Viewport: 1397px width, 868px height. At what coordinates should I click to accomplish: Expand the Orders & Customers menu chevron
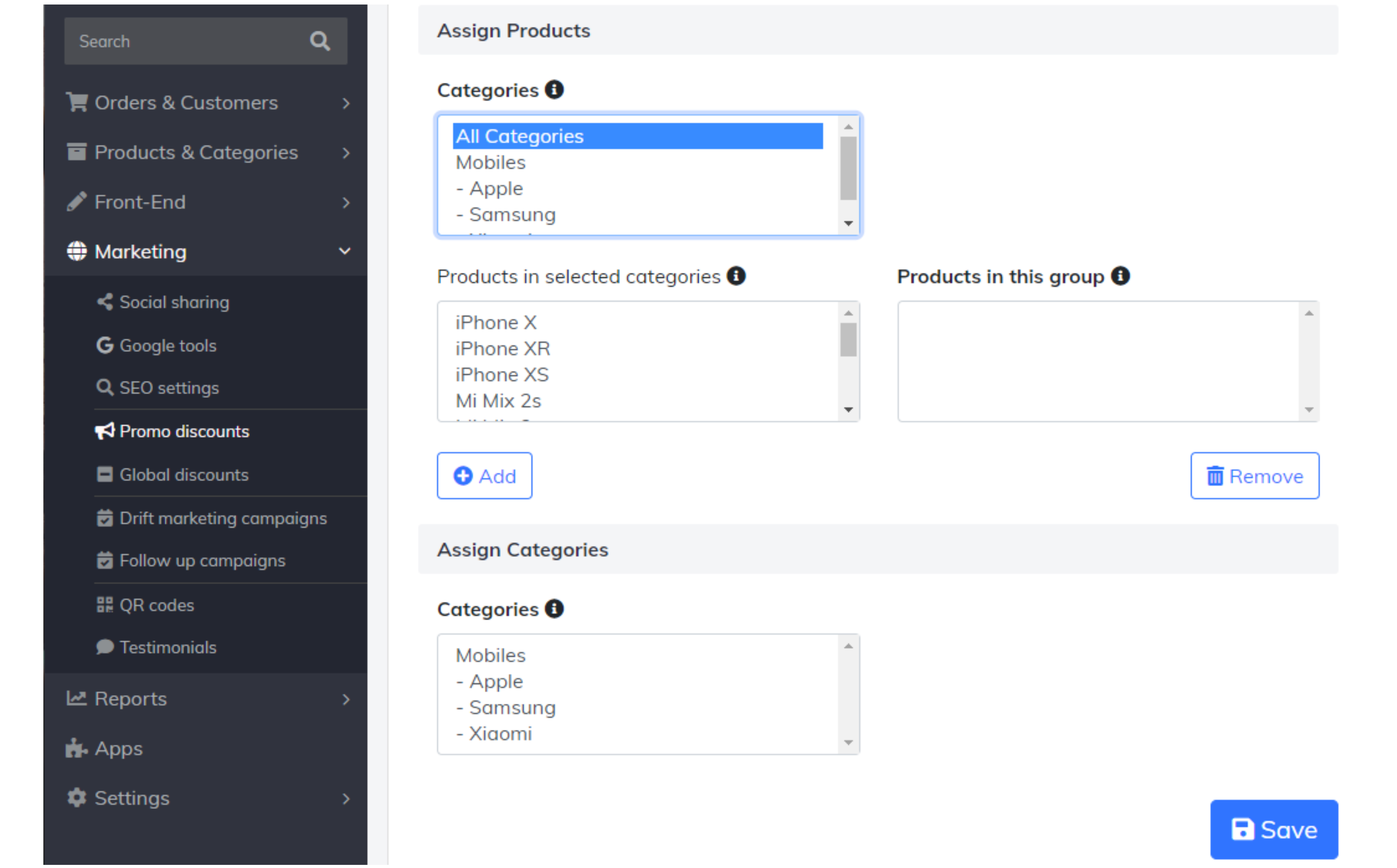[345, 103]
